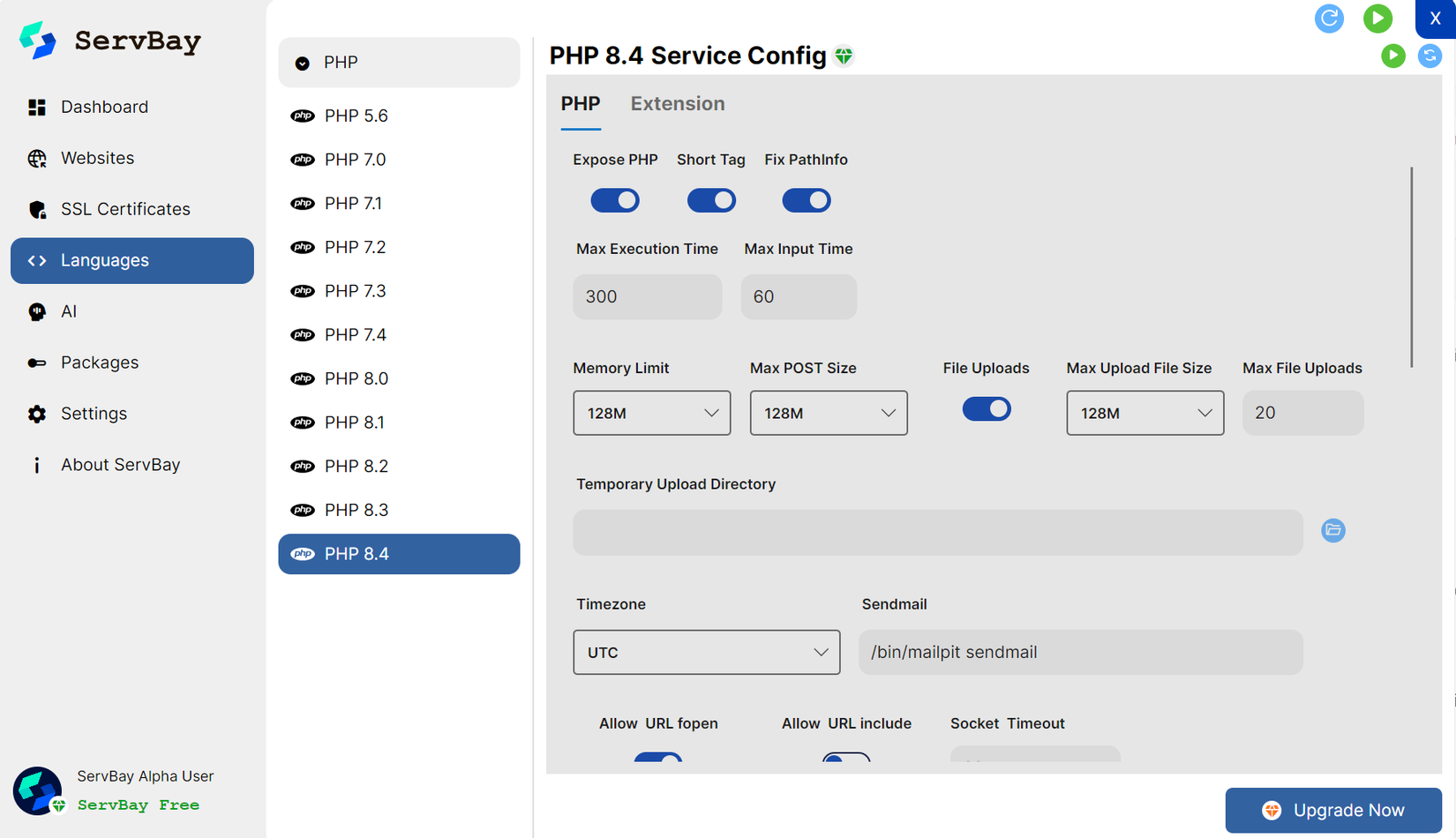Click the folder browse icon for upload directory
This screenshot has height=838, width=1456.
[x=1332, y=530]
